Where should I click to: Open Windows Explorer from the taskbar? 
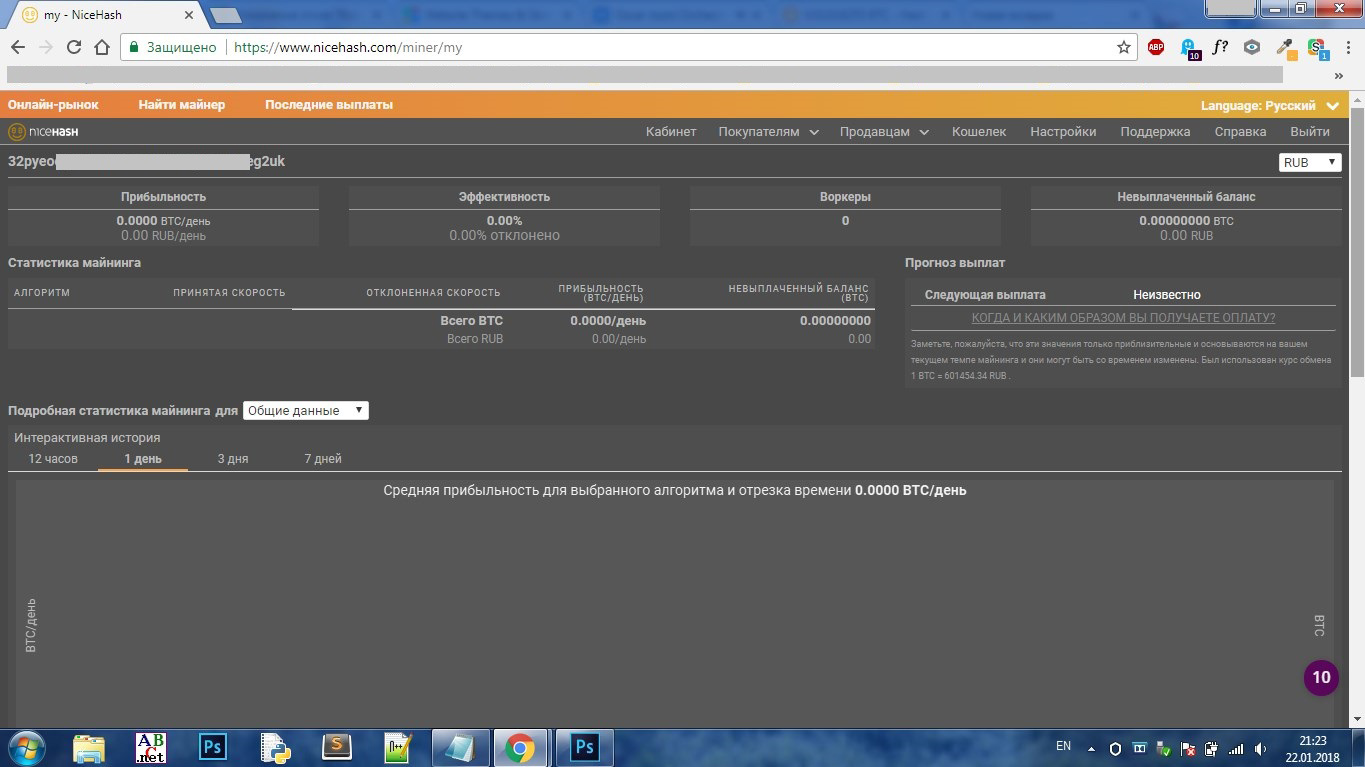tap(89, 747)
